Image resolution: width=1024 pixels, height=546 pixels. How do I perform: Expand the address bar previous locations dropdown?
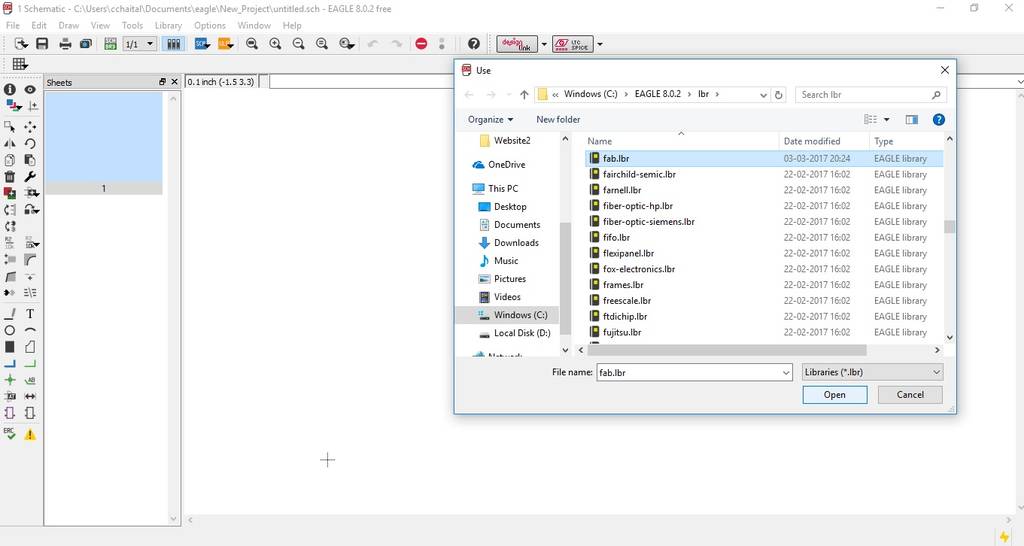(x=763, y=95)
